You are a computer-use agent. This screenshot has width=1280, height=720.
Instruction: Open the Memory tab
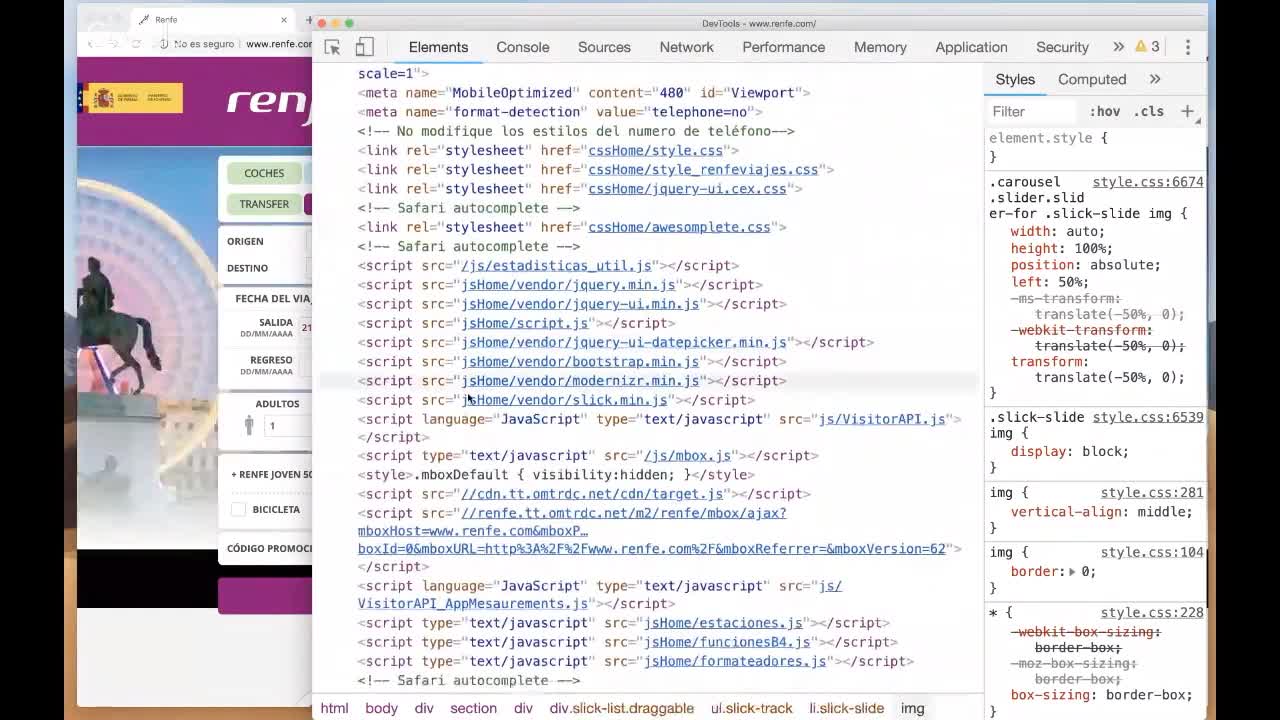(880, 47)
